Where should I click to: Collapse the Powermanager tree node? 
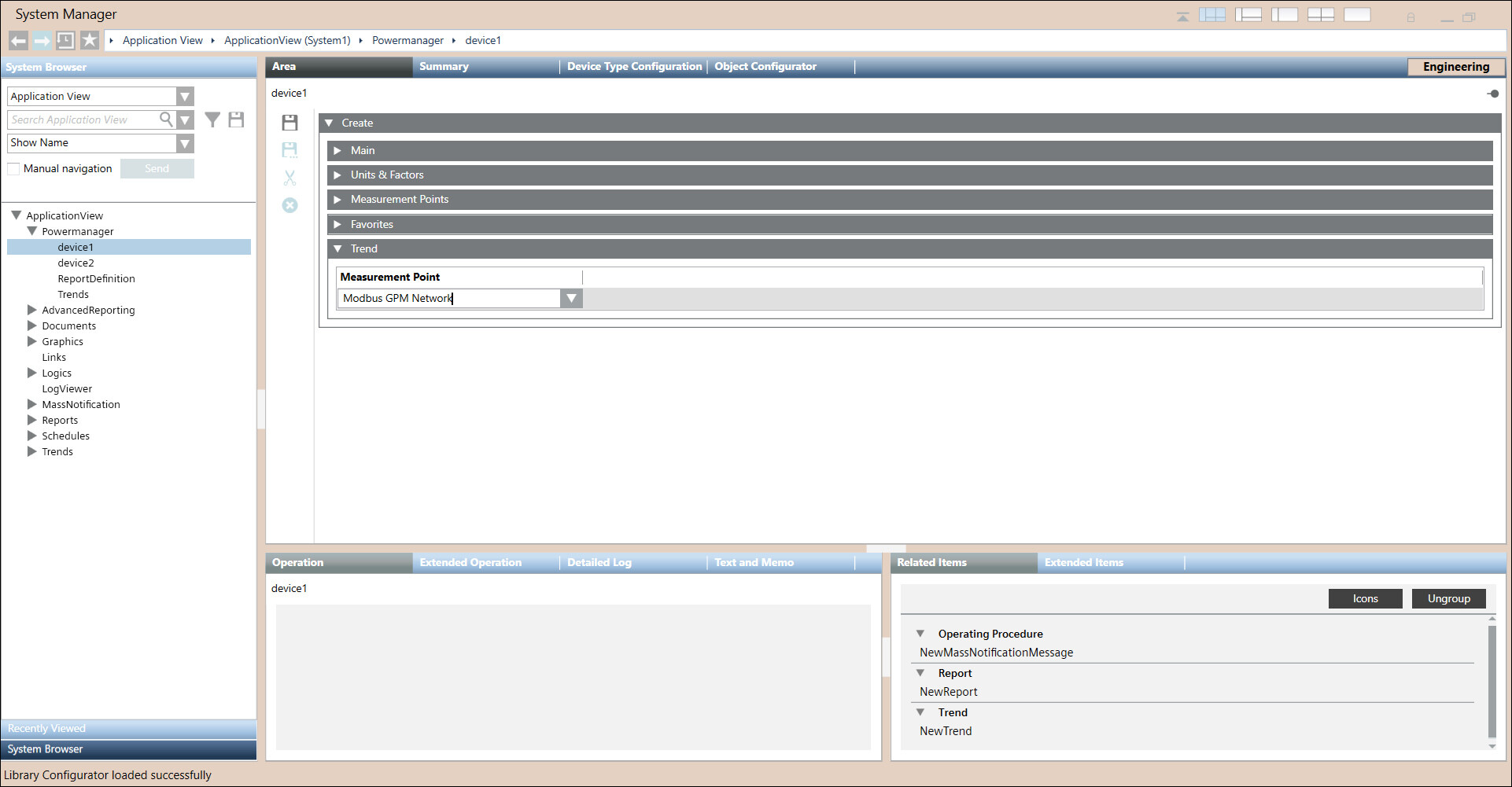point(32,231)
